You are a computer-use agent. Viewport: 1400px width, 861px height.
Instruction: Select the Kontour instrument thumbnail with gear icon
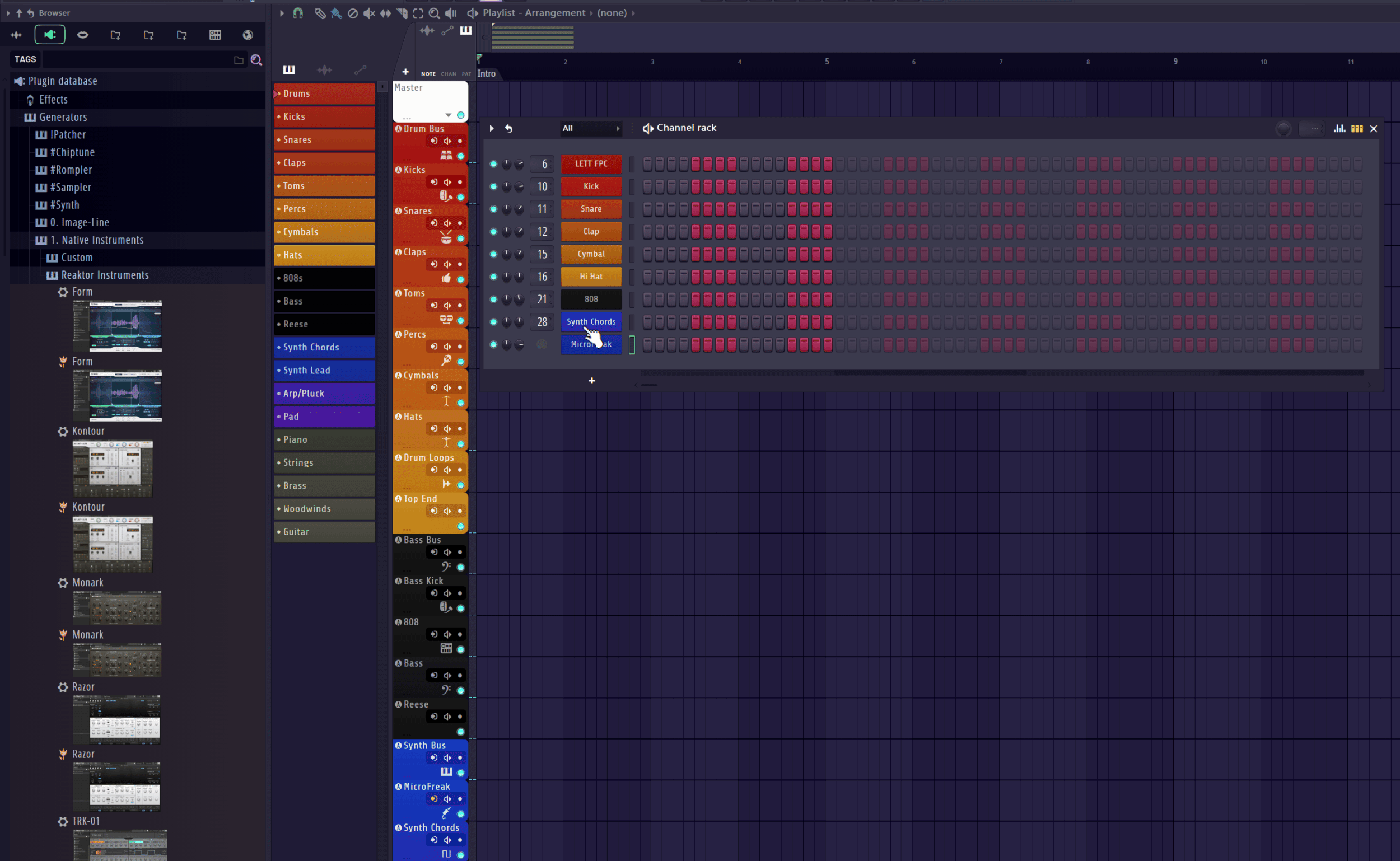coord(113,468)
